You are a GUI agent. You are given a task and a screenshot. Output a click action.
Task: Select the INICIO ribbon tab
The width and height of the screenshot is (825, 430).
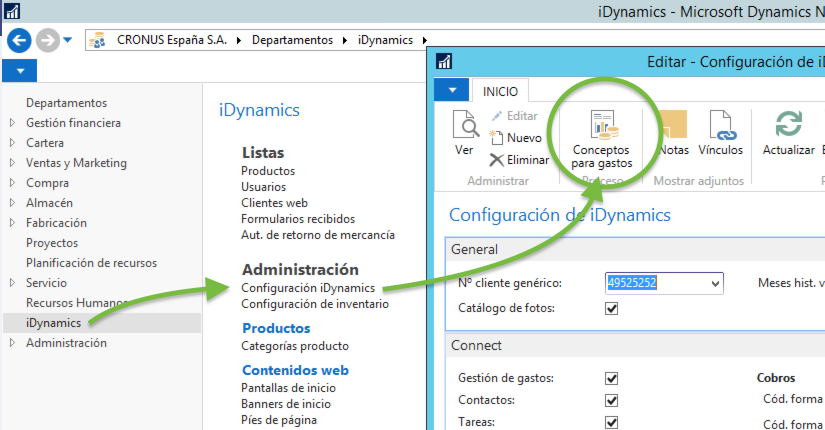[x=500, y=92]
